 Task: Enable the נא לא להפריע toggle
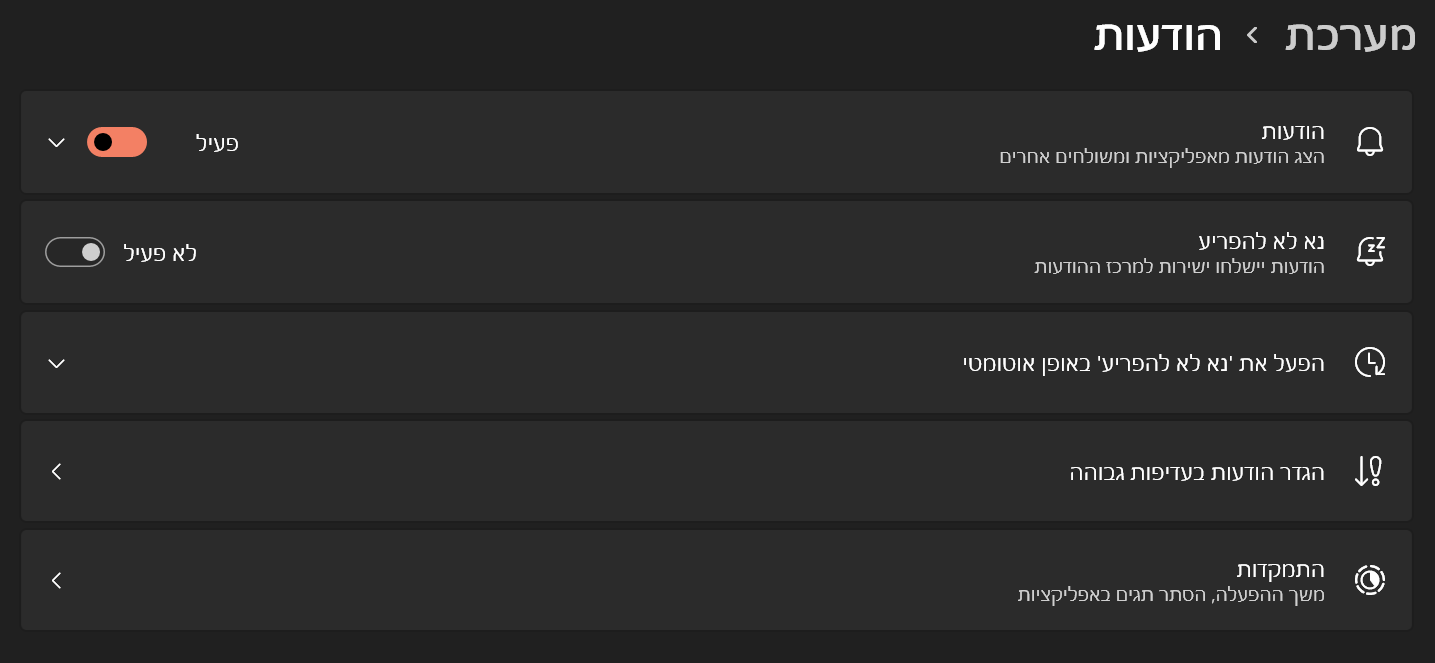(75, 252)
